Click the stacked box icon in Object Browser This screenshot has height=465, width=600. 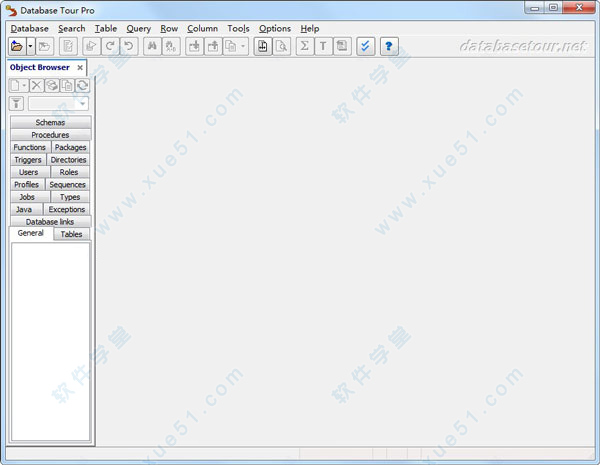(52, 85)
